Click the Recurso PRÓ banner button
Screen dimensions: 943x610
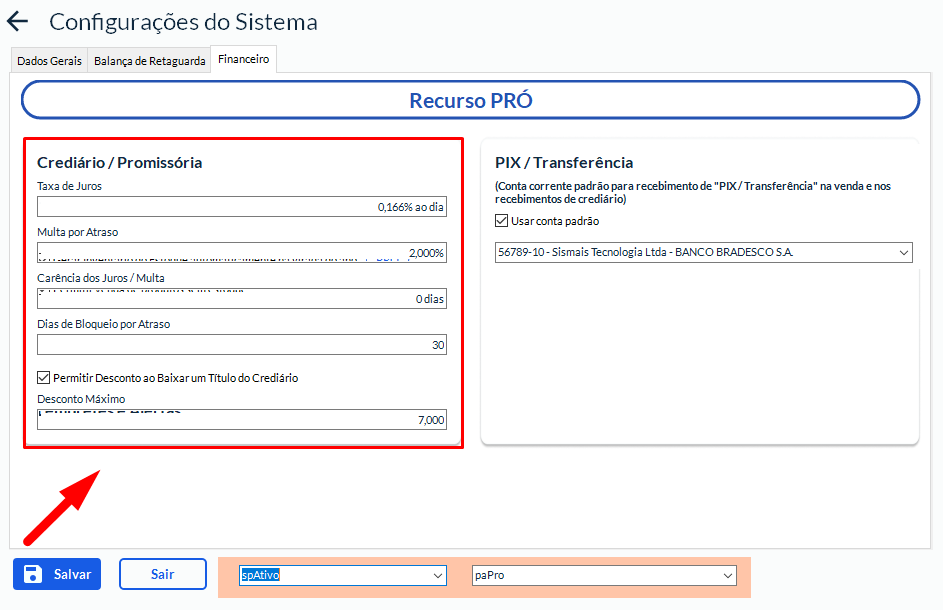pyautogui.click(x=470, y=100)
